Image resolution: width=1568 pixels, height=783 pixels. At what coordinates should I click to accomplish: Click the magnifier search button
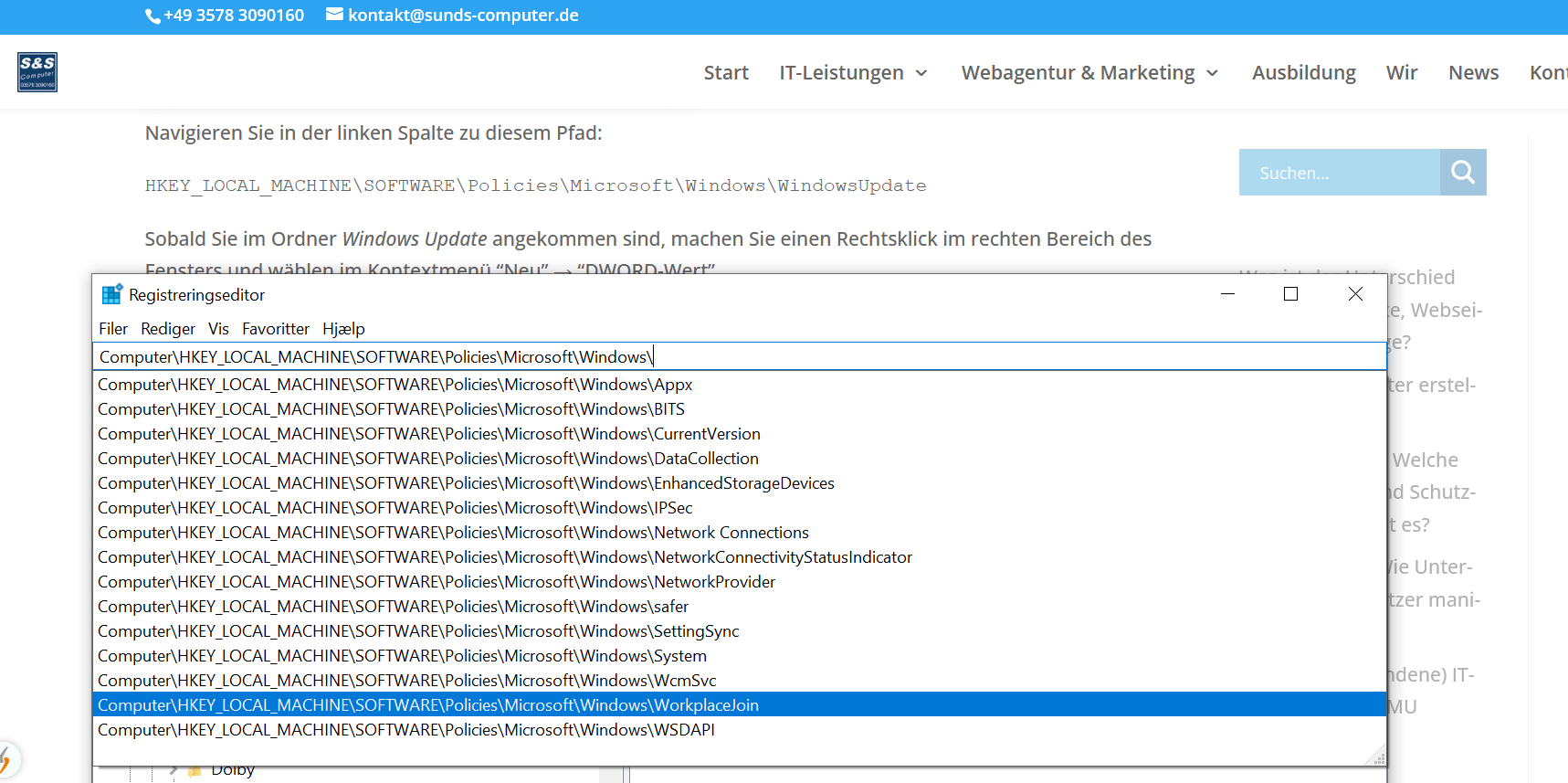click(x=1463, y=172)
